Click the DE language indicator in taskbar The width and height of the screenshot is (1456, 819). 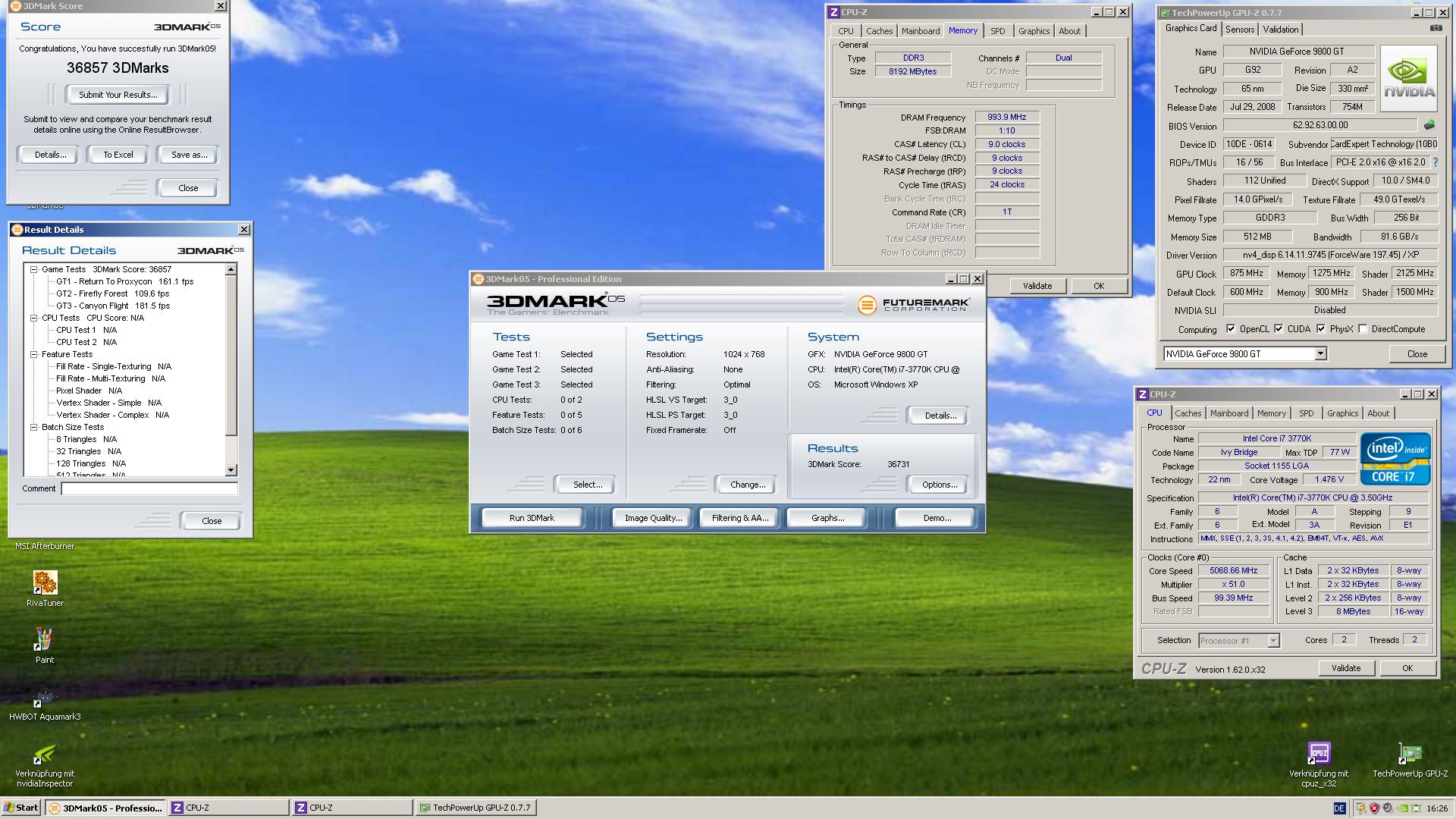tap(1339, 808)
